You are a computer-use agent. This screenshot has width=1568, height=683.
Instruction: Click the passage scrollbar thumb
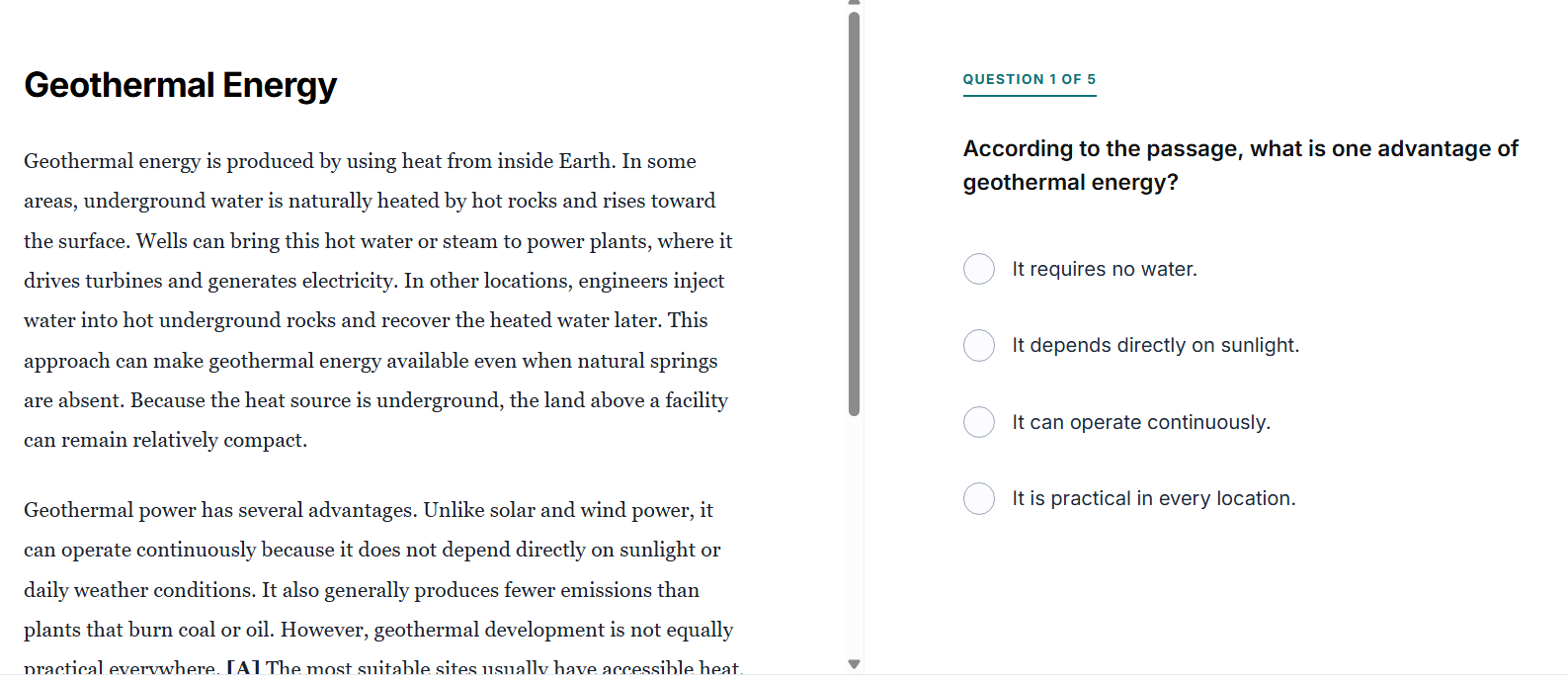[x=855, y=213]
